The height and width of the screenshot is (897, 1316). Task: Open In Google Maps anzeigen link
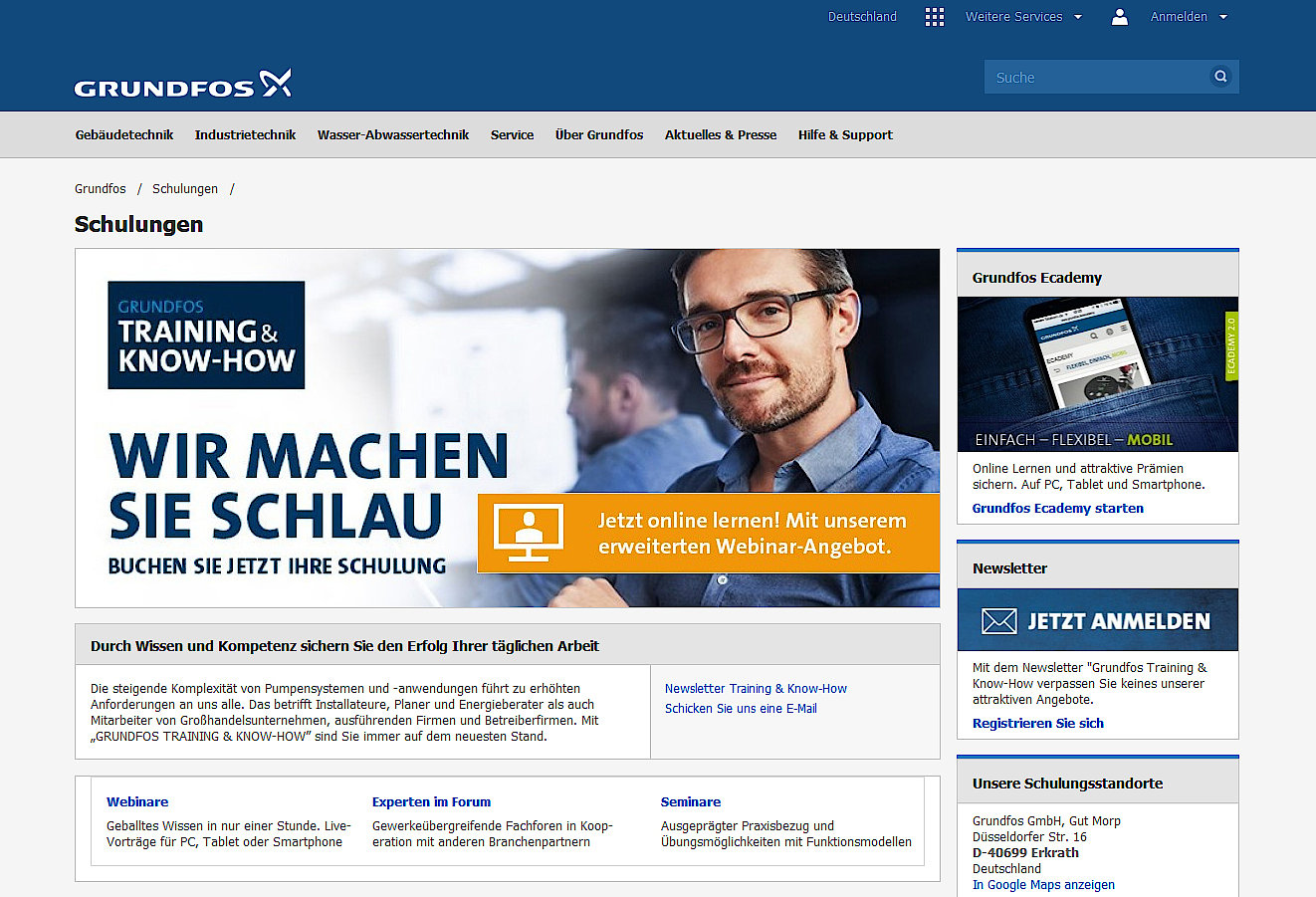1043,884
